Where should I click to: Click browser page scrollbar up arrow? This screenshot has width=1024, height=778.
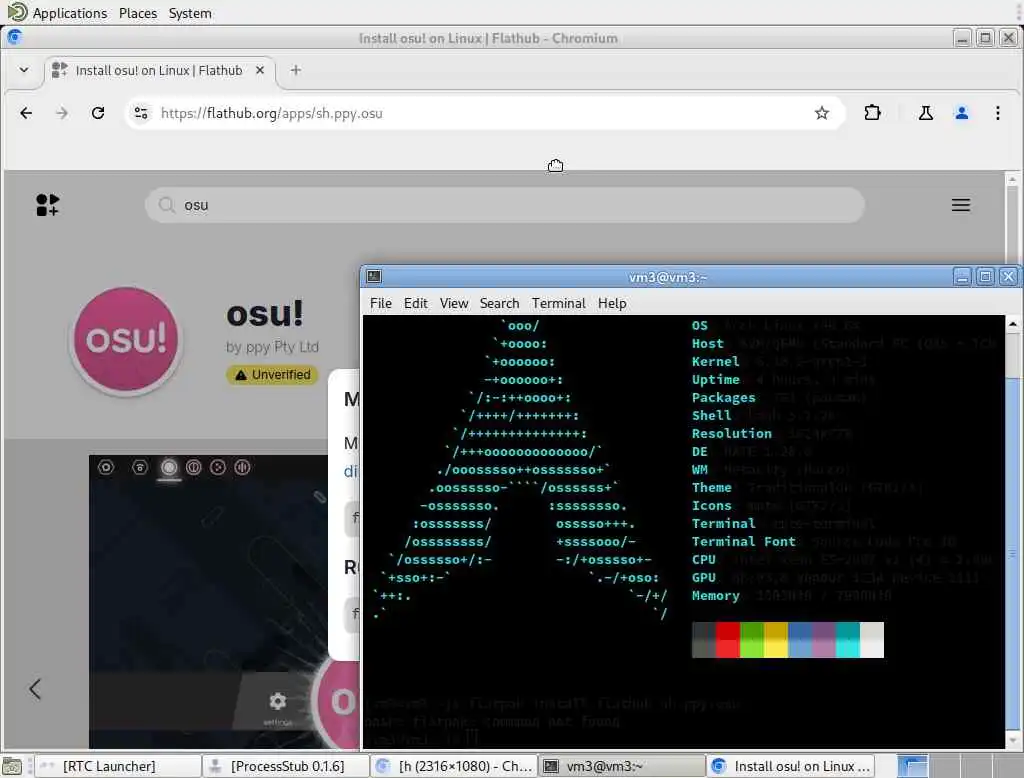pos(1012,179)
